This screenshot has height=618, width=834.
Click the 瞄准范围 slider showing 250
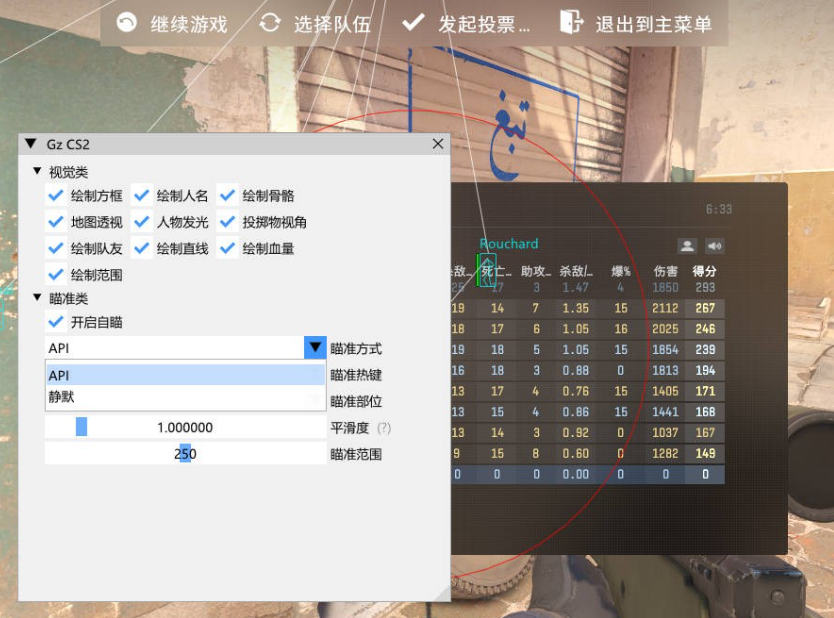pyautogui.click(x=185, y=454)
